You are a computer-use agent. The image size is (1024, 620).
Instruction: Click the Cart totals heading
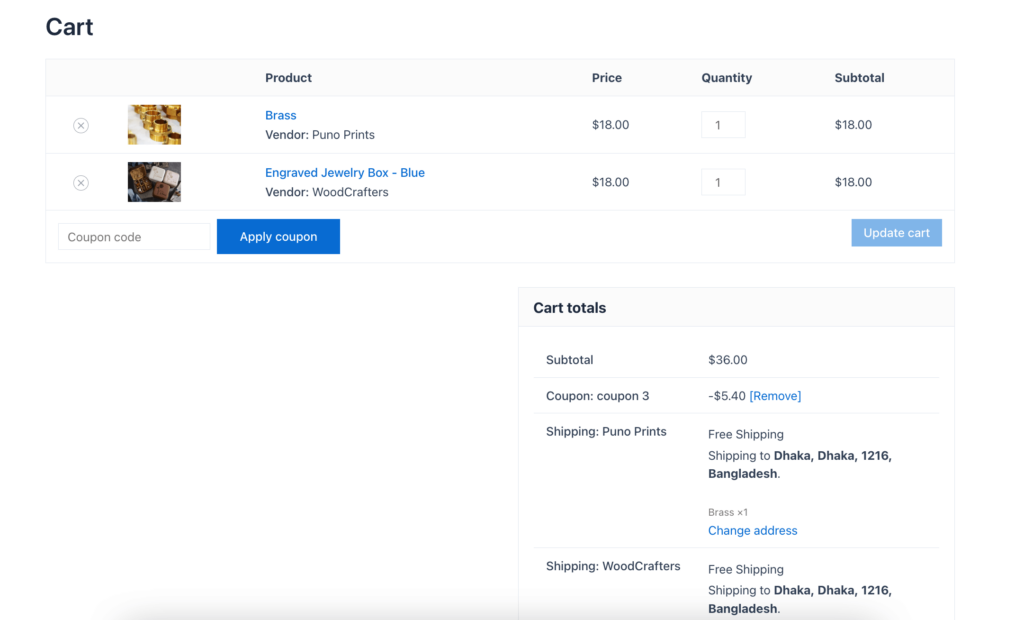(569, 307)
